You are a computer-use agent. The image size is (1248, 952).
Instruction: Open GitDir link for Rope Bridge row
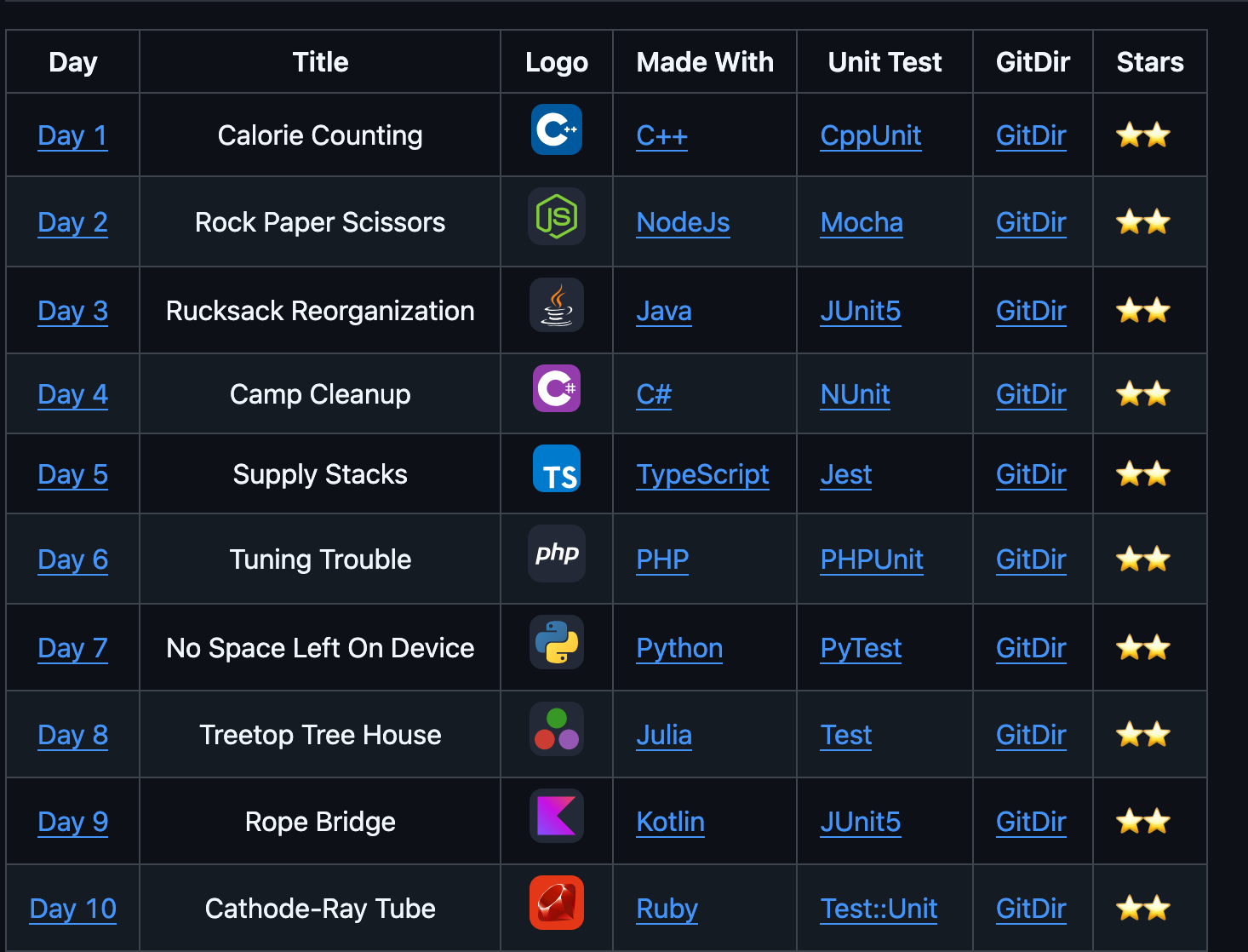pyautogui.click(x=1030, y=823)
